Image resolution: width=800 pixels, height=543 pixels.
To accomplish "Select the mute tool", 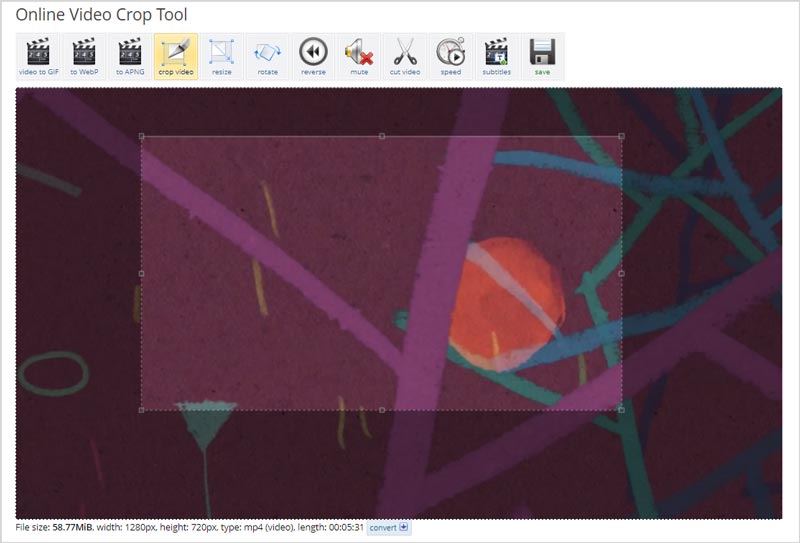I will (359, 56).
